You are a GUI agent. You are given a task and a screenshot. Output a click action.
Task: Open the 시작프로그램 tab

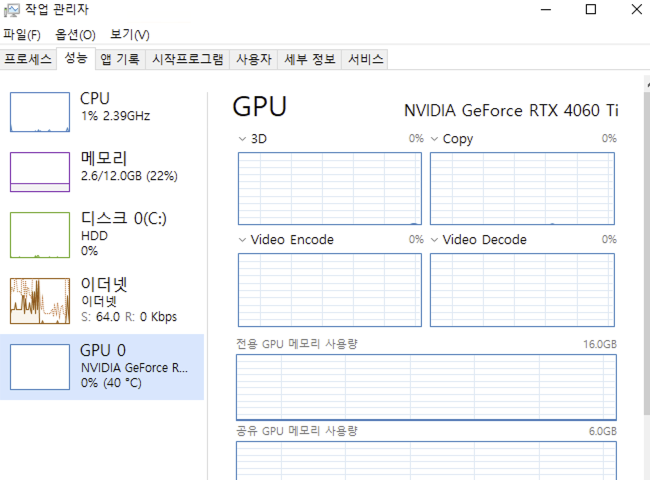187,59
